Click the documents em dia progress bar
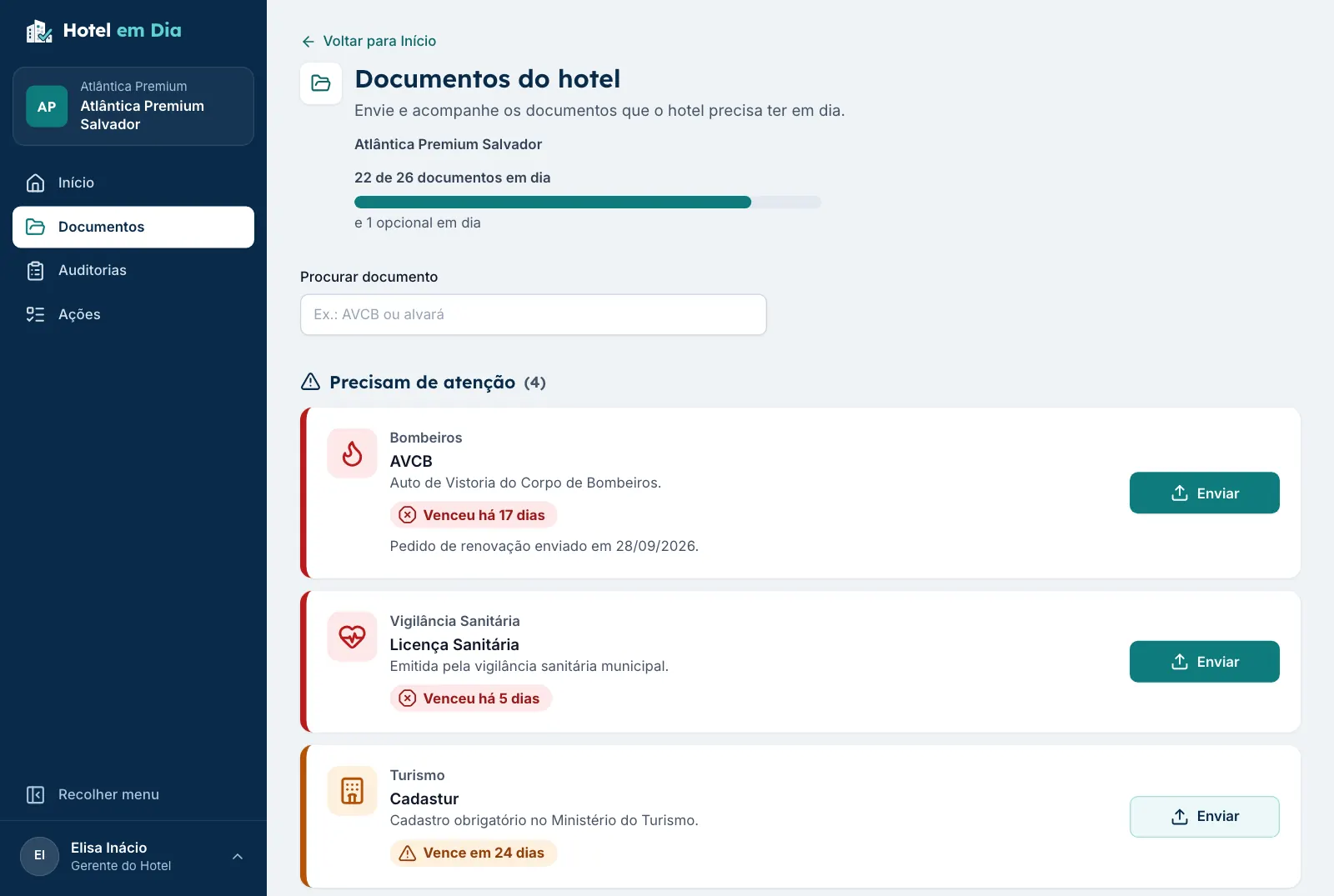The height and width of the screenshot is (896, 1334). tap(588, 203)
